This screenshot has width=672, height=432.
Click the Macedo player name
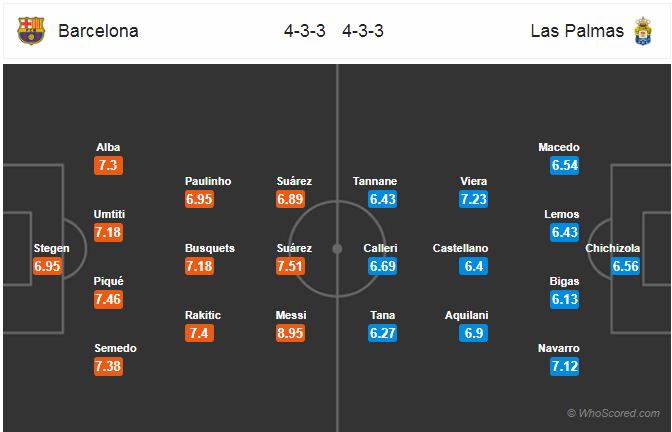point(559,147)
